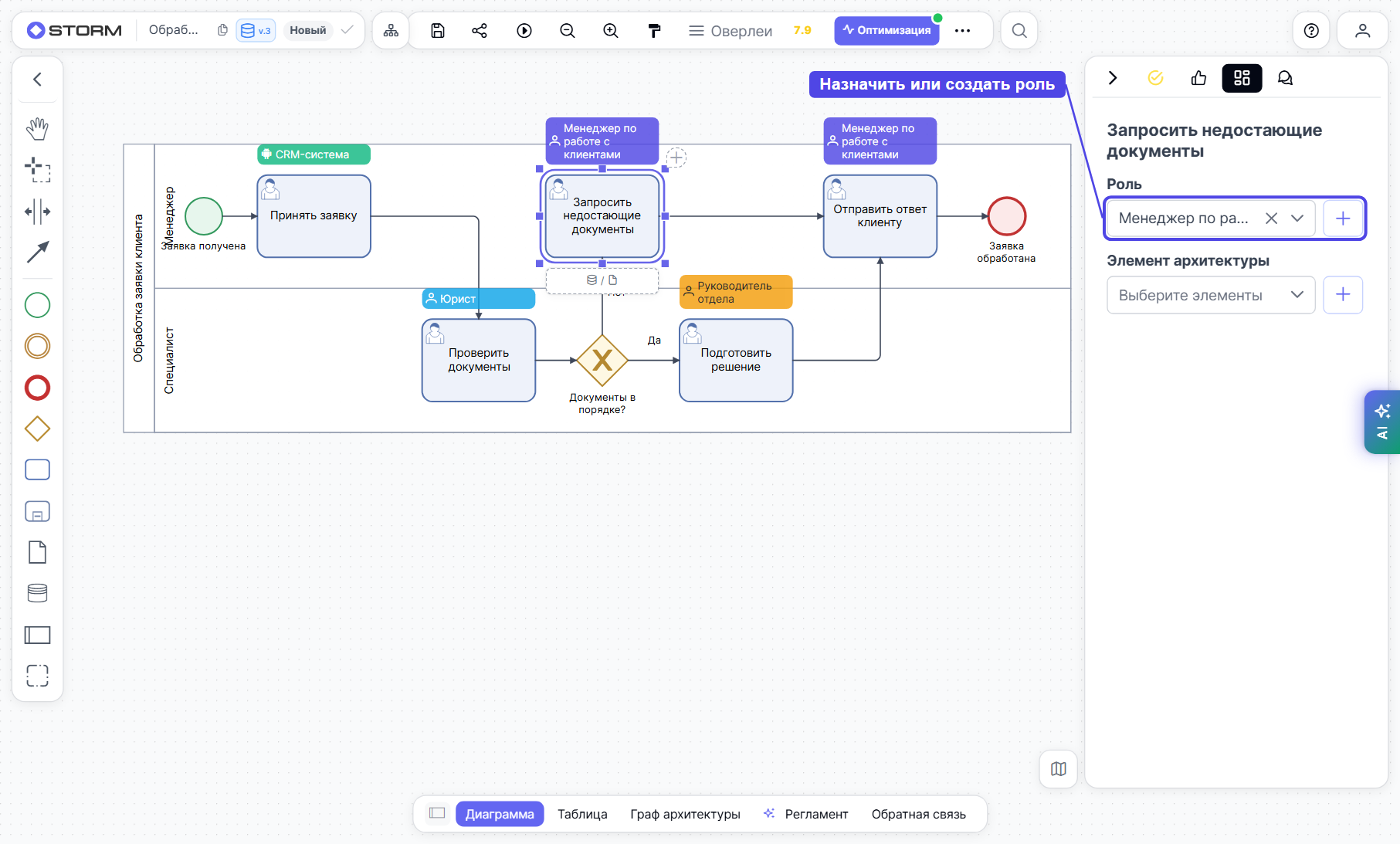Clear the selected role value
Screen dimensions: 1400x844
1271,219
